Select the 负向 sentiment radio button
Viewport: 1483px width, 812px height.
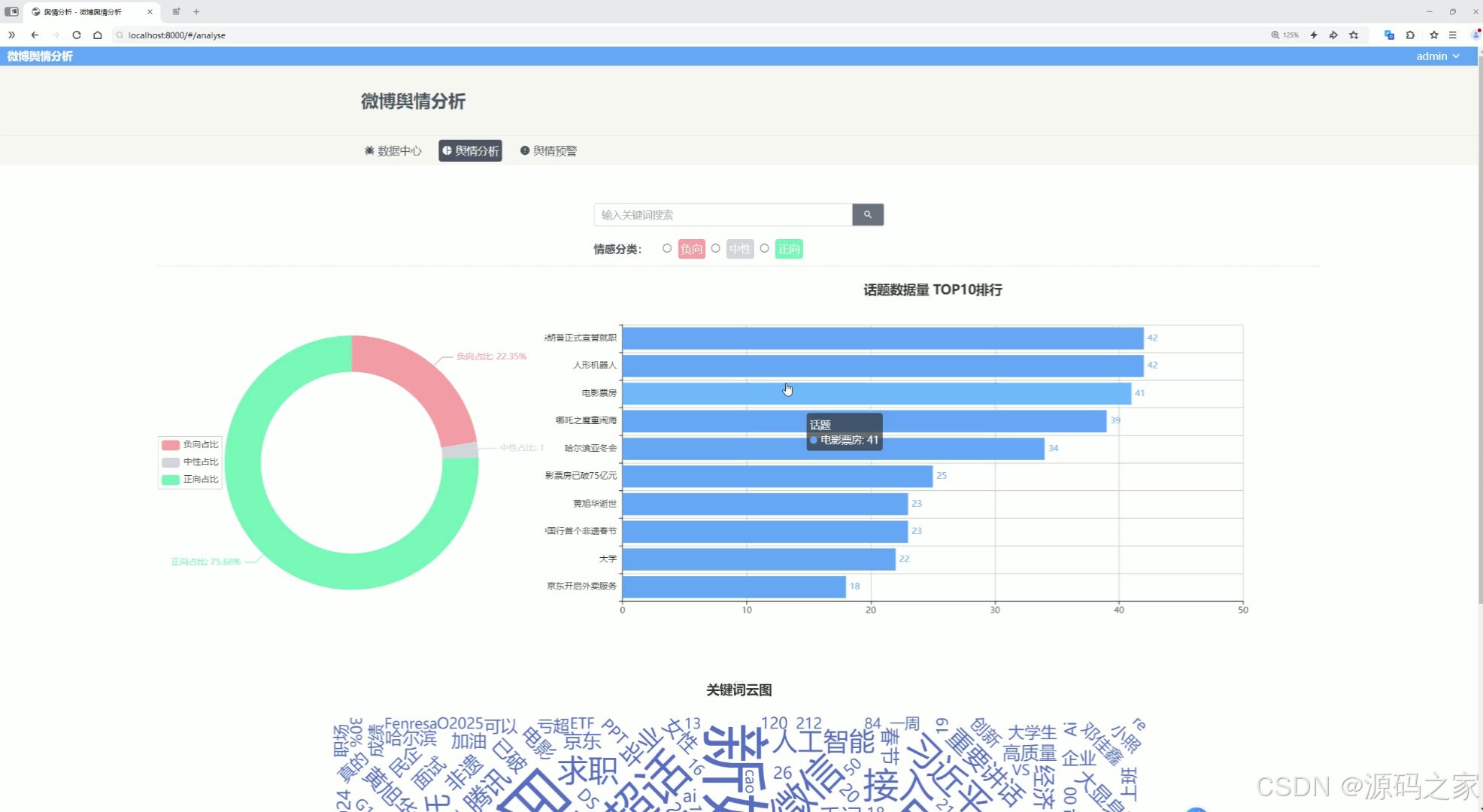click(x=667, y=249)
